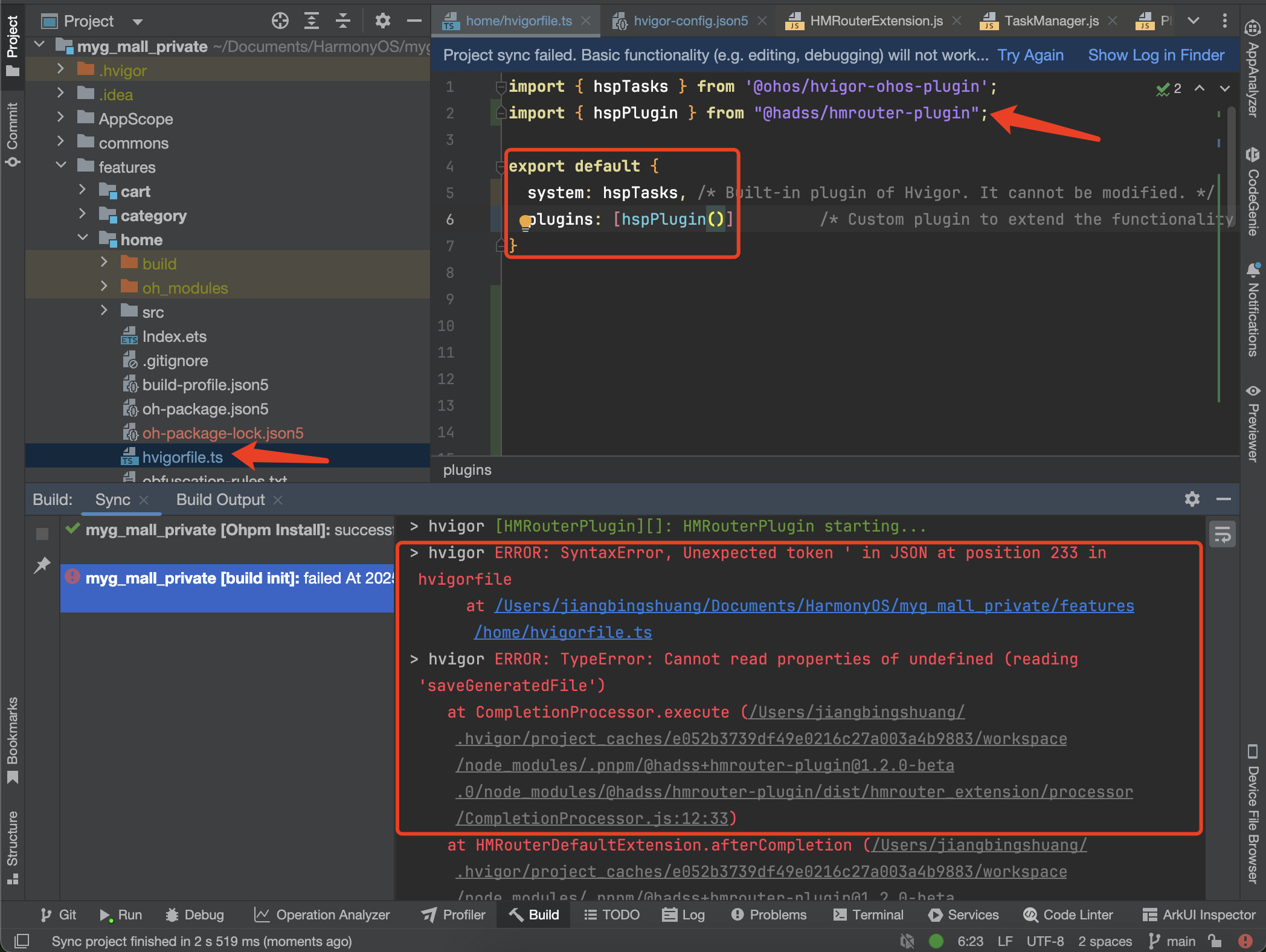Click the locate/select opened file target icon

[x=280, y=21]
